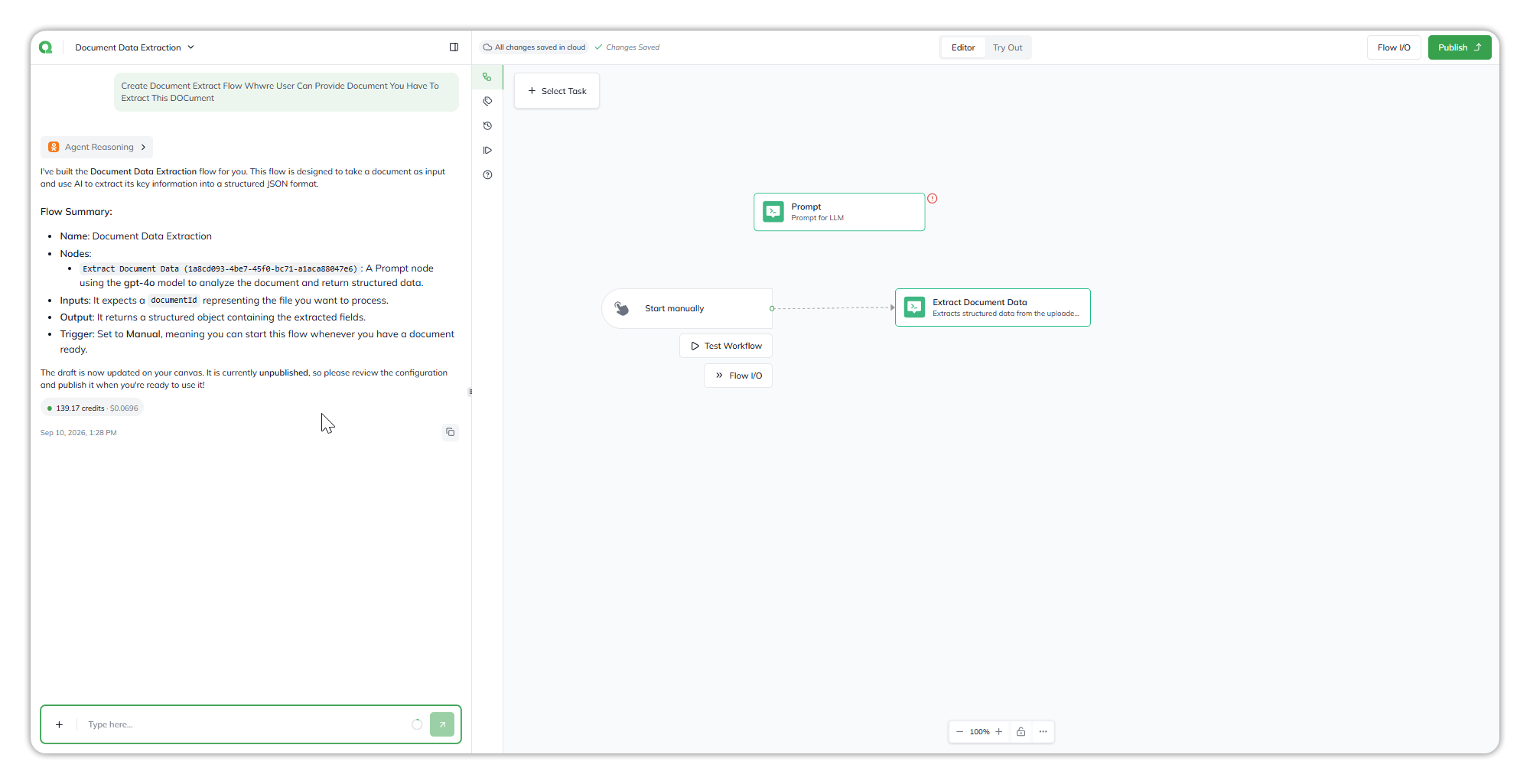Click the user prompt message bubble
The width and height of the screenshot is (1530, 784).
(286, 92)
